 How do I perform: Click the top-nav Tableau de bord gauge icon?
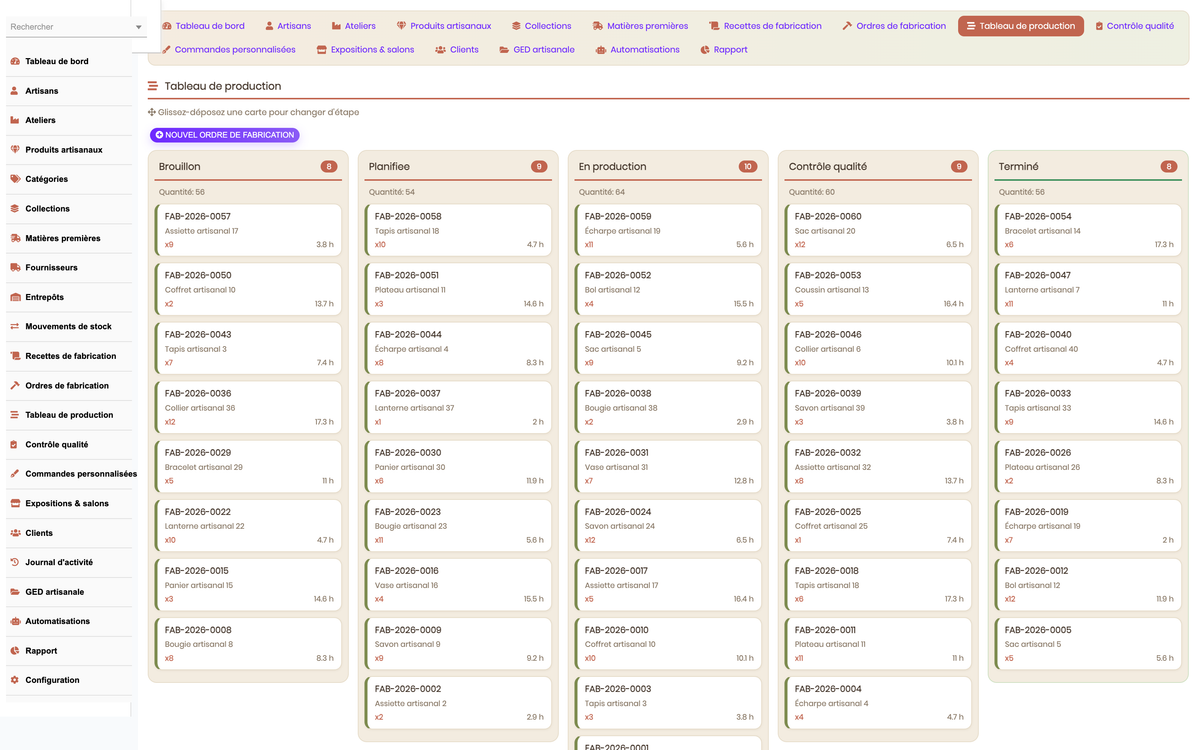pos(167,26)
